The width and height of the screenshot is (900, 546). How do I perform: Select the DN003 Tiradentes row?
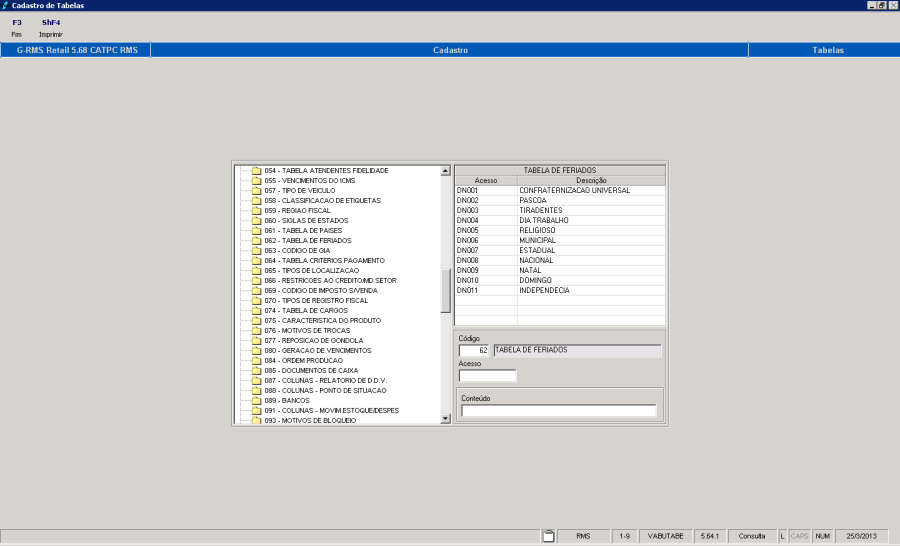(x=559, y=210)
